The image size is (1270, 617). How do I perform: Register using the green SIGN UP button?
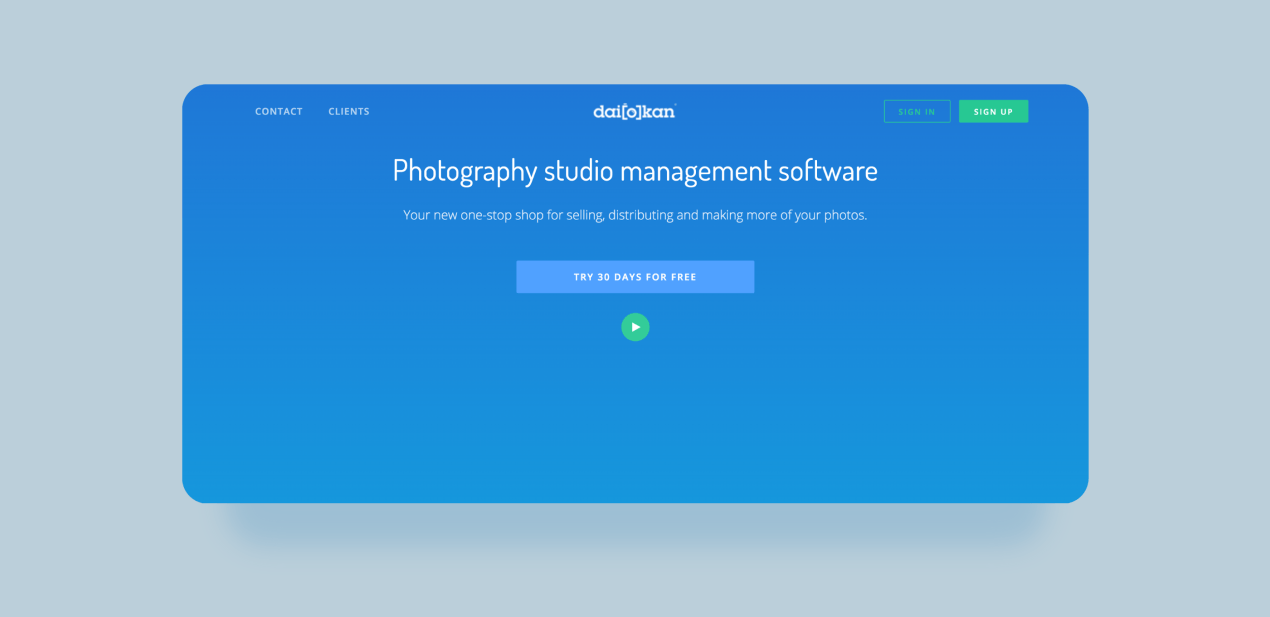click(993, 111)
